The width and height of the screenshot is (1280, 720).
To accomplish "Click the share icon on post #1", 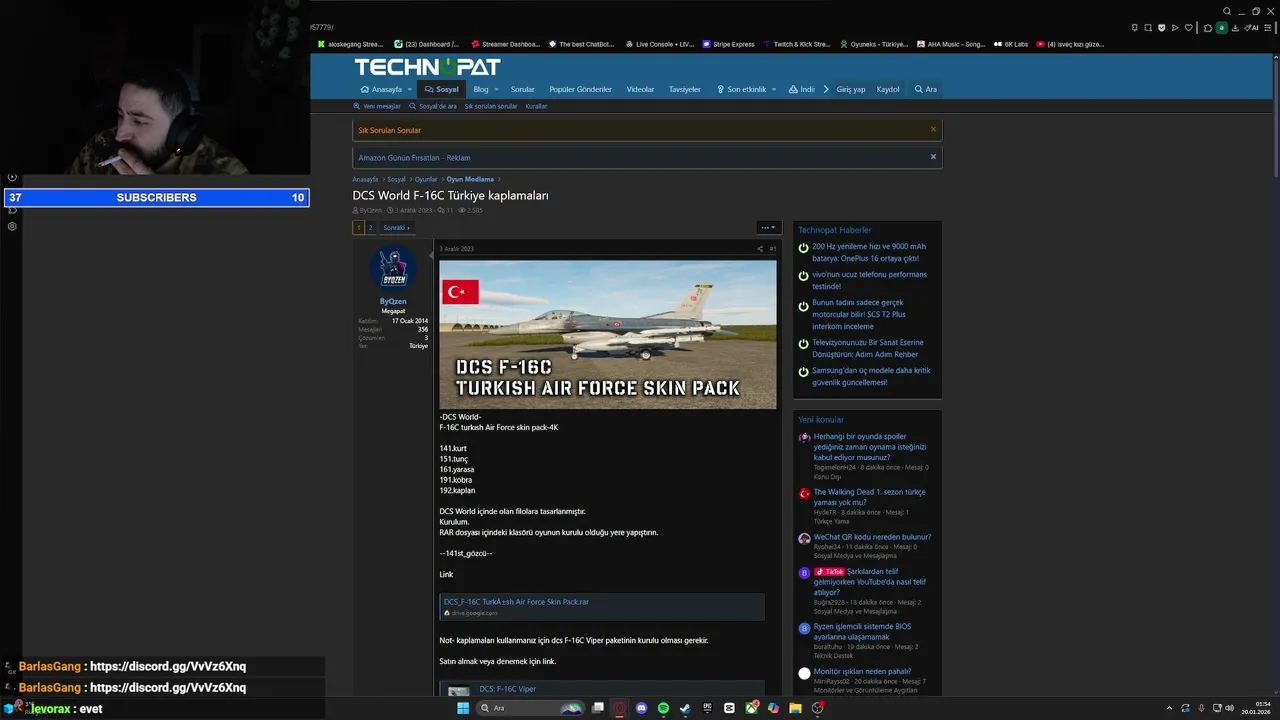I will [759, 248].
